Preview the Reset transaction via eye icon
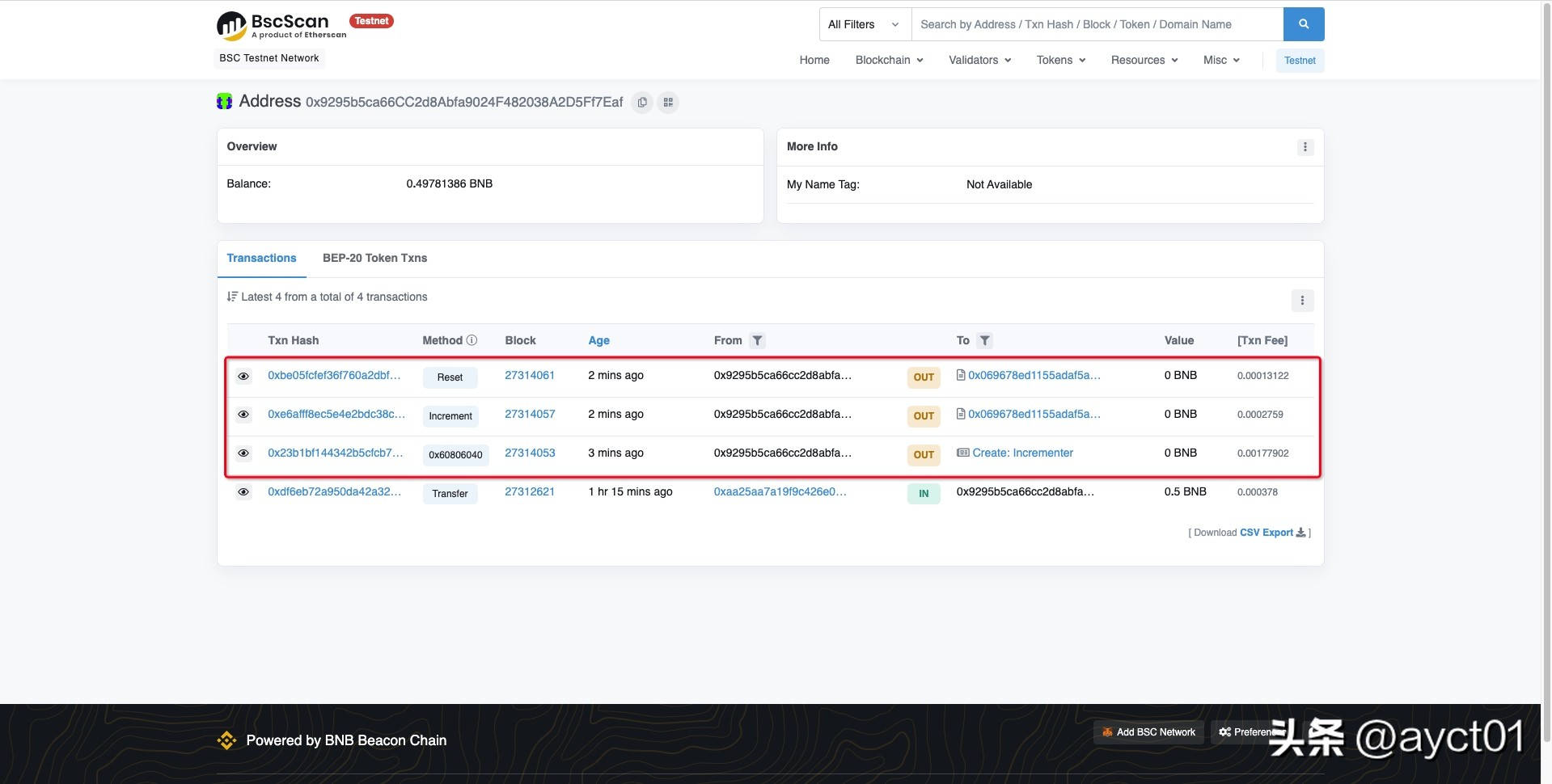Viewport: 1552px width, 784px height. pyautogui.click(x=243, y=376)
